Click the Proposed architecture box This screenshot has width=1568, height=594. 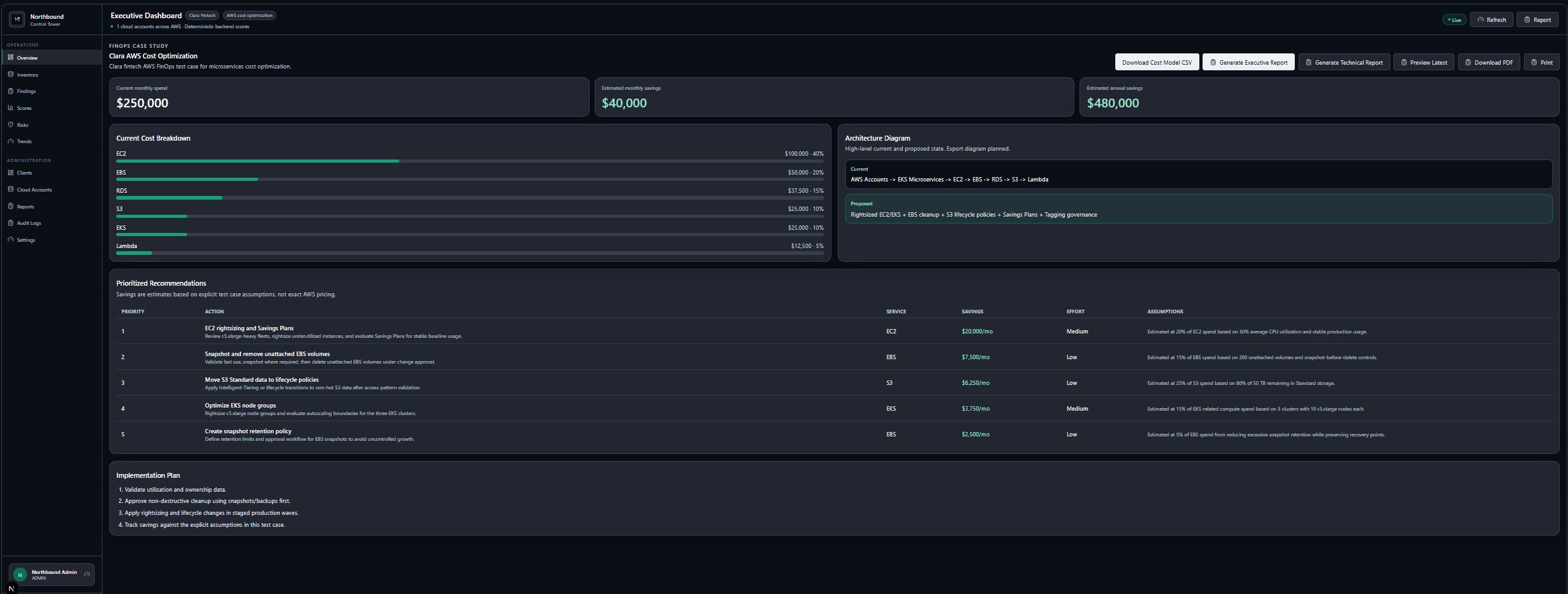click(1198, 209)
